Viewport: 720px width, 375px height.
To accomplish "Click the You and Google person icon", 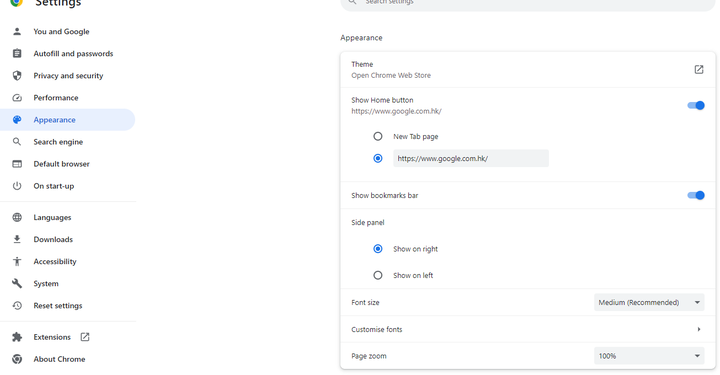I will point(17,32).
